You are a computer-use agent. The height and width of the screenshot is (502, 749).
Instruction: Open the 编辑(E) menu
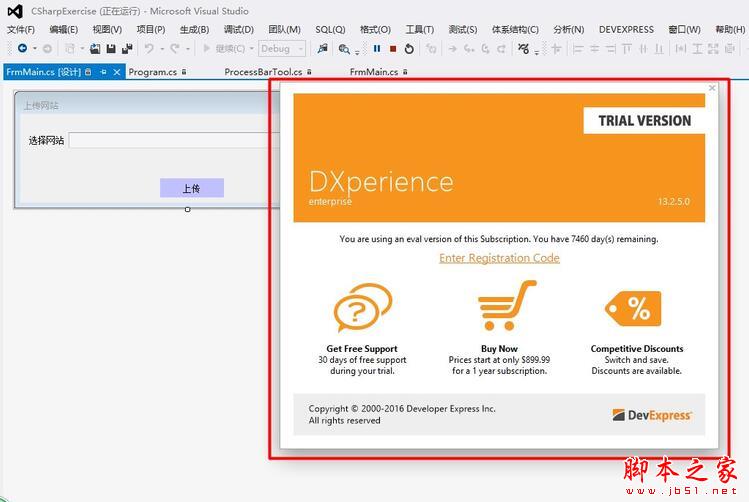pos(64,30)
